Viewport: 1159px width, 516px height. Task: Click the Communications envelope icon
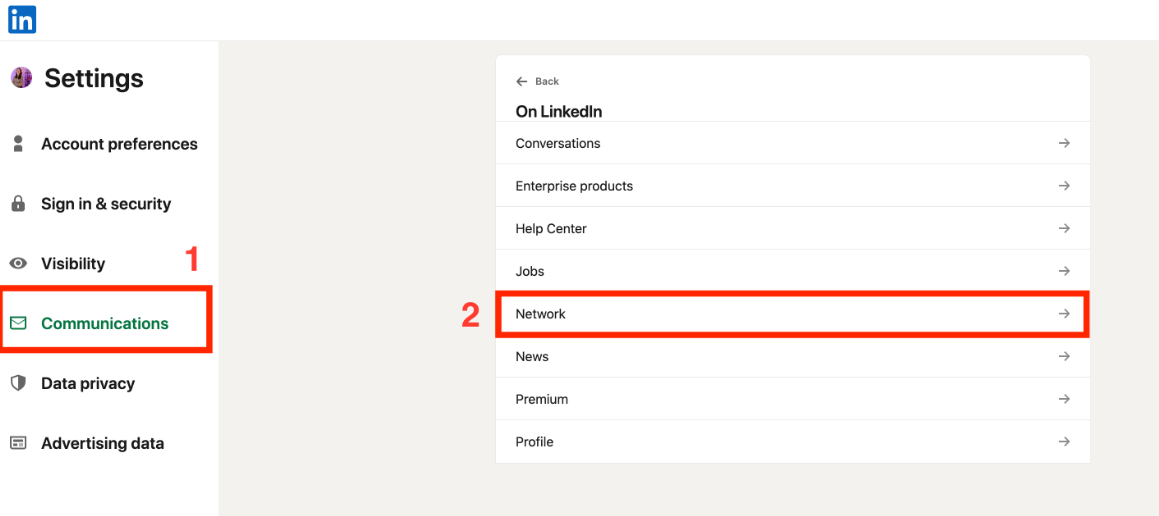[18, 323]
